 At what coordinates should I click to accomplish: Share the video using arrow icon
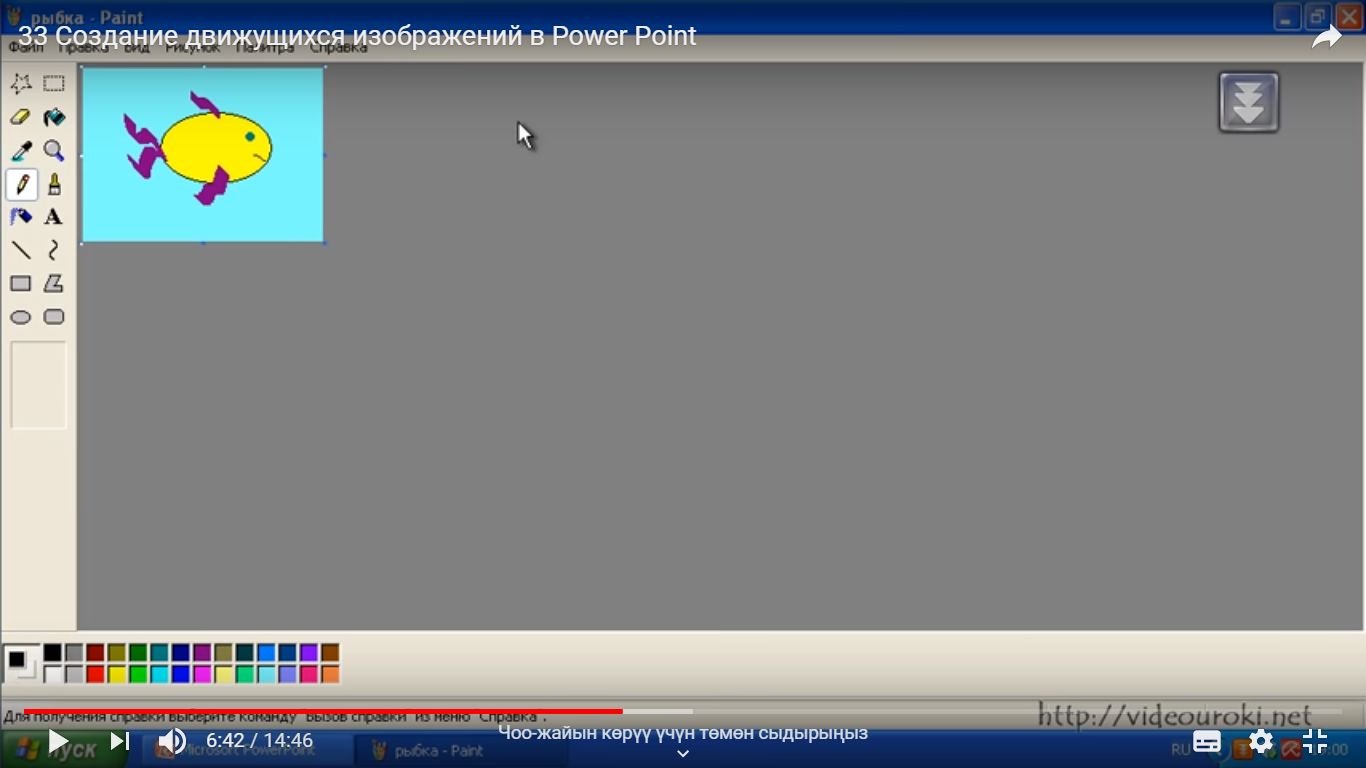pos(1327,38)
